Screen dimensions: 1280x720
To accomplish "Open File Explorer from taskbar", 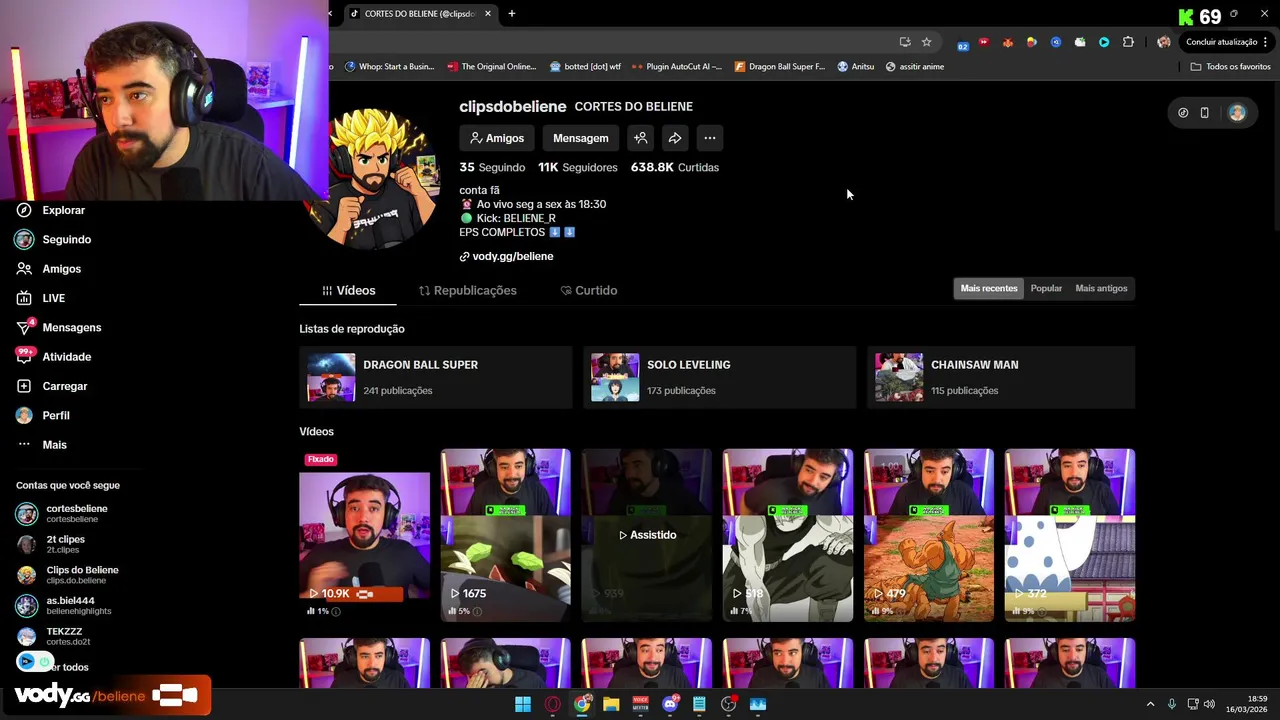I will click(611, 704).
